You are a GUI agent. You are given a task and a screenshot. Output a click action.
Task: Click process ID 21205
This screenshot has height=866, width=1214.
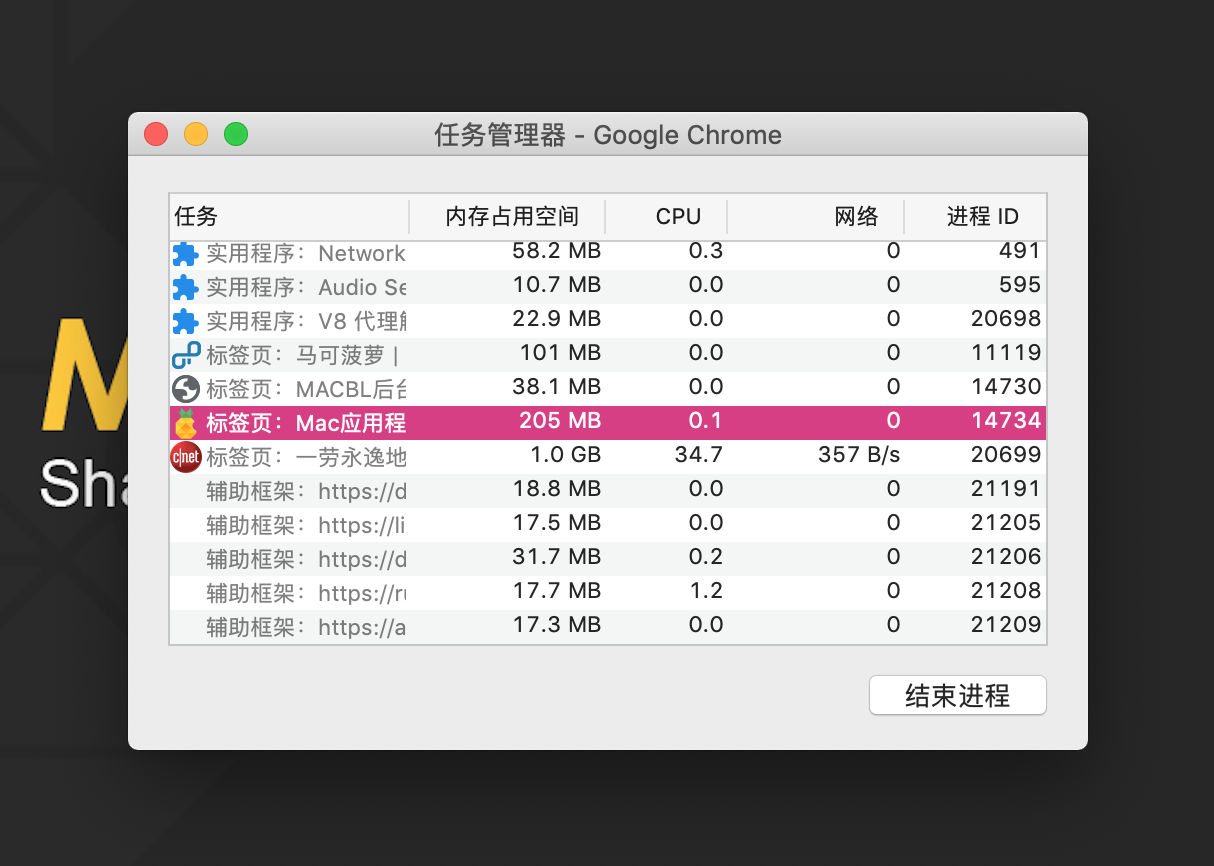point(1006,523)
